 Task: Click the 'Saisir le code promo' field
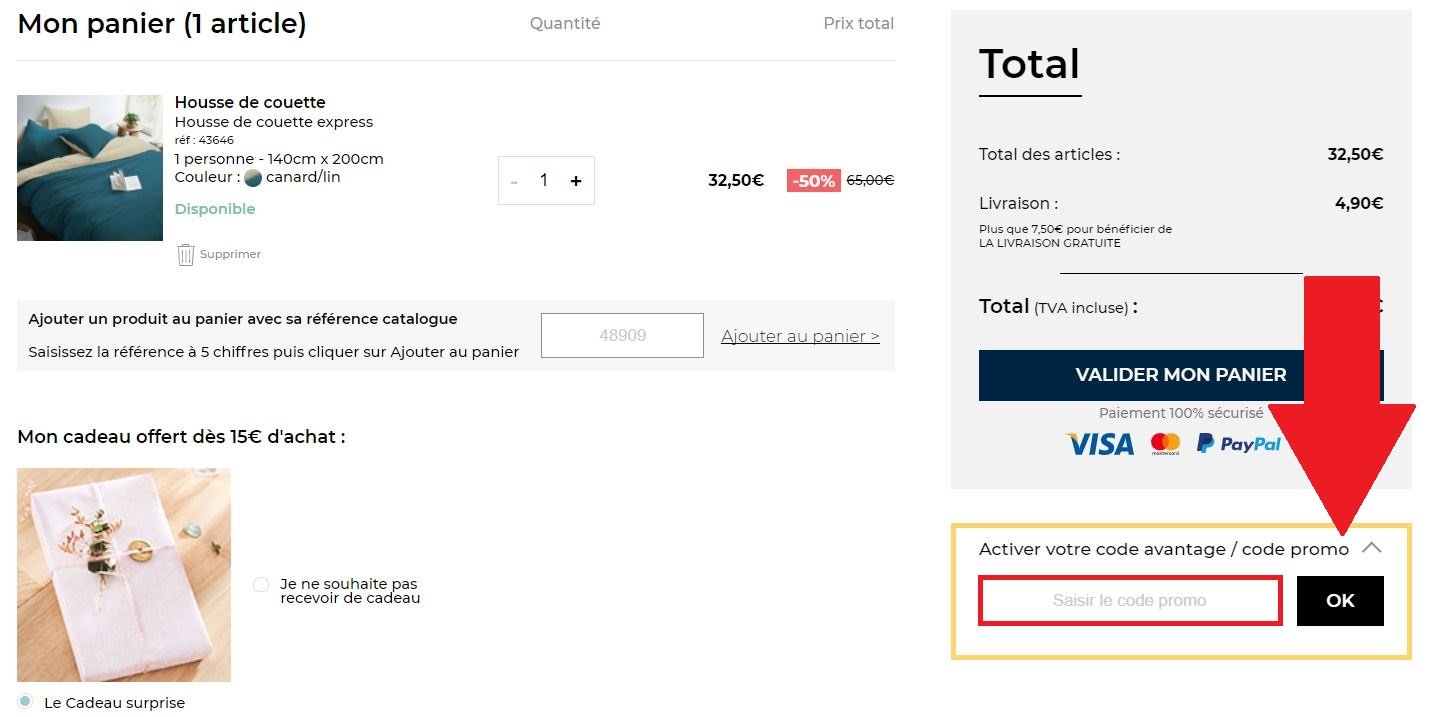[x=1129, y=601]
